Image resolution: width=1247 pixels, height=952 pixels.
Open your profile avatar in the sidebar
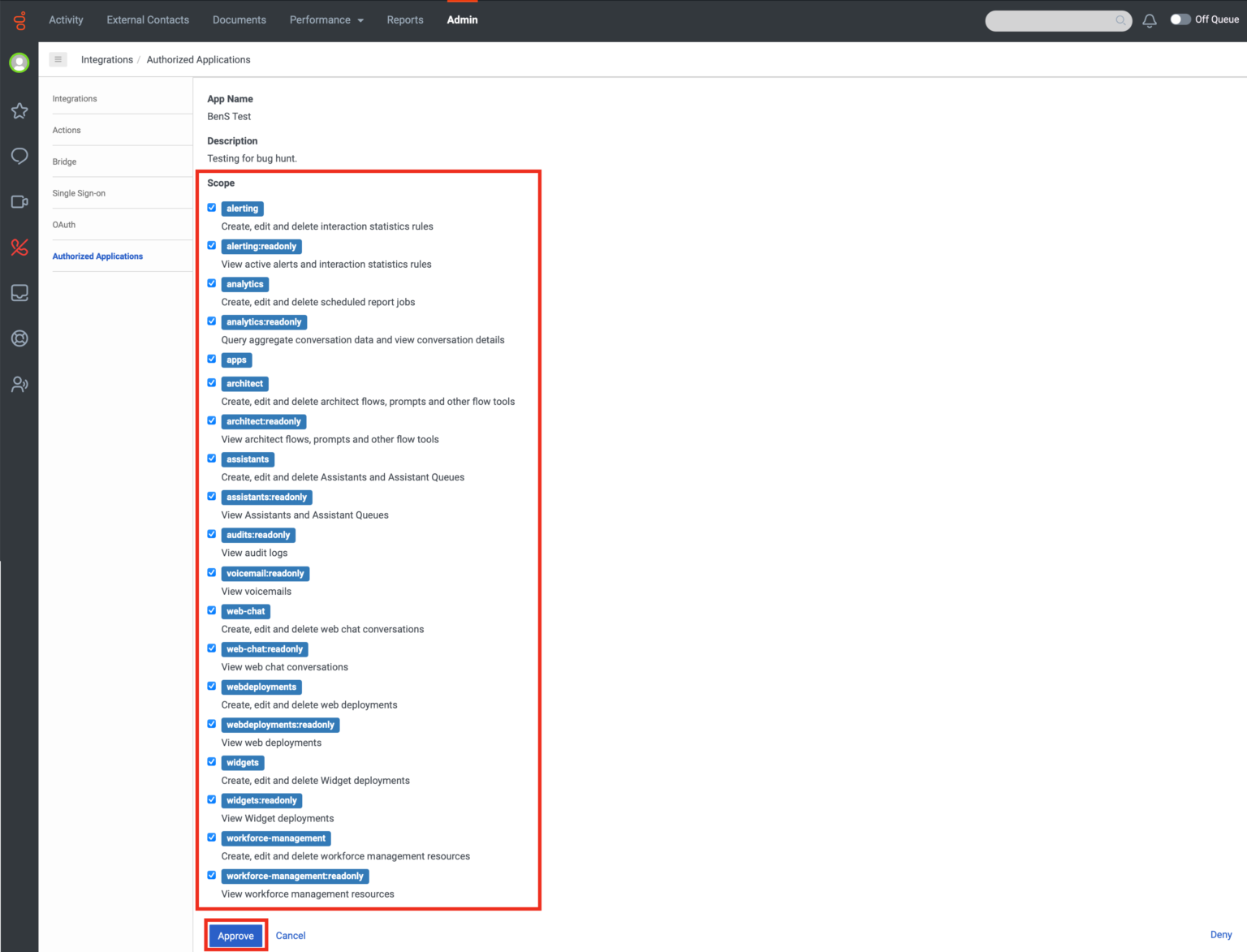19,62
